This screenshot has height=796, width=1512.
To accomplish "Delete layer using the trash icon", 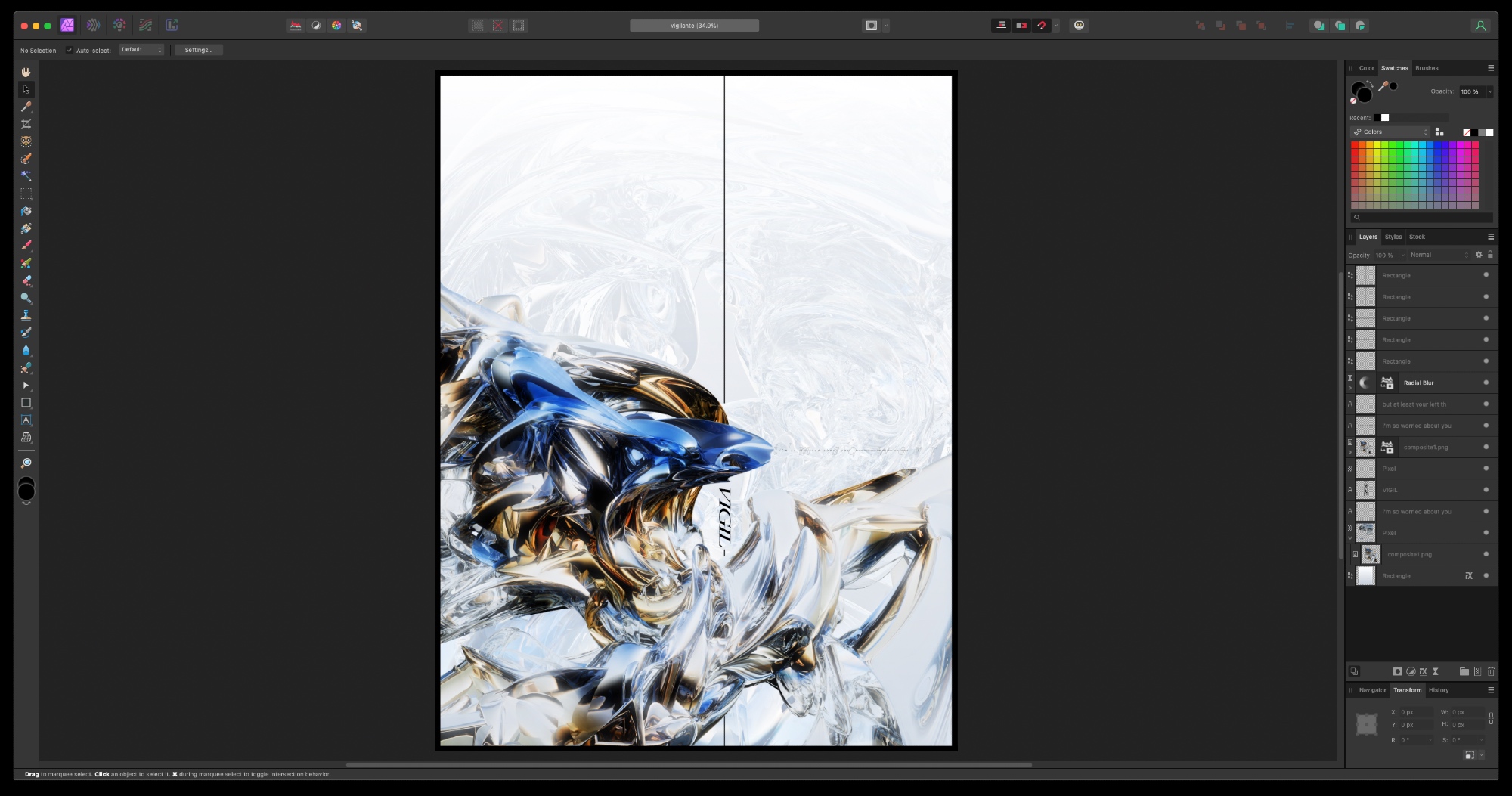I will tap(1491, 671).
